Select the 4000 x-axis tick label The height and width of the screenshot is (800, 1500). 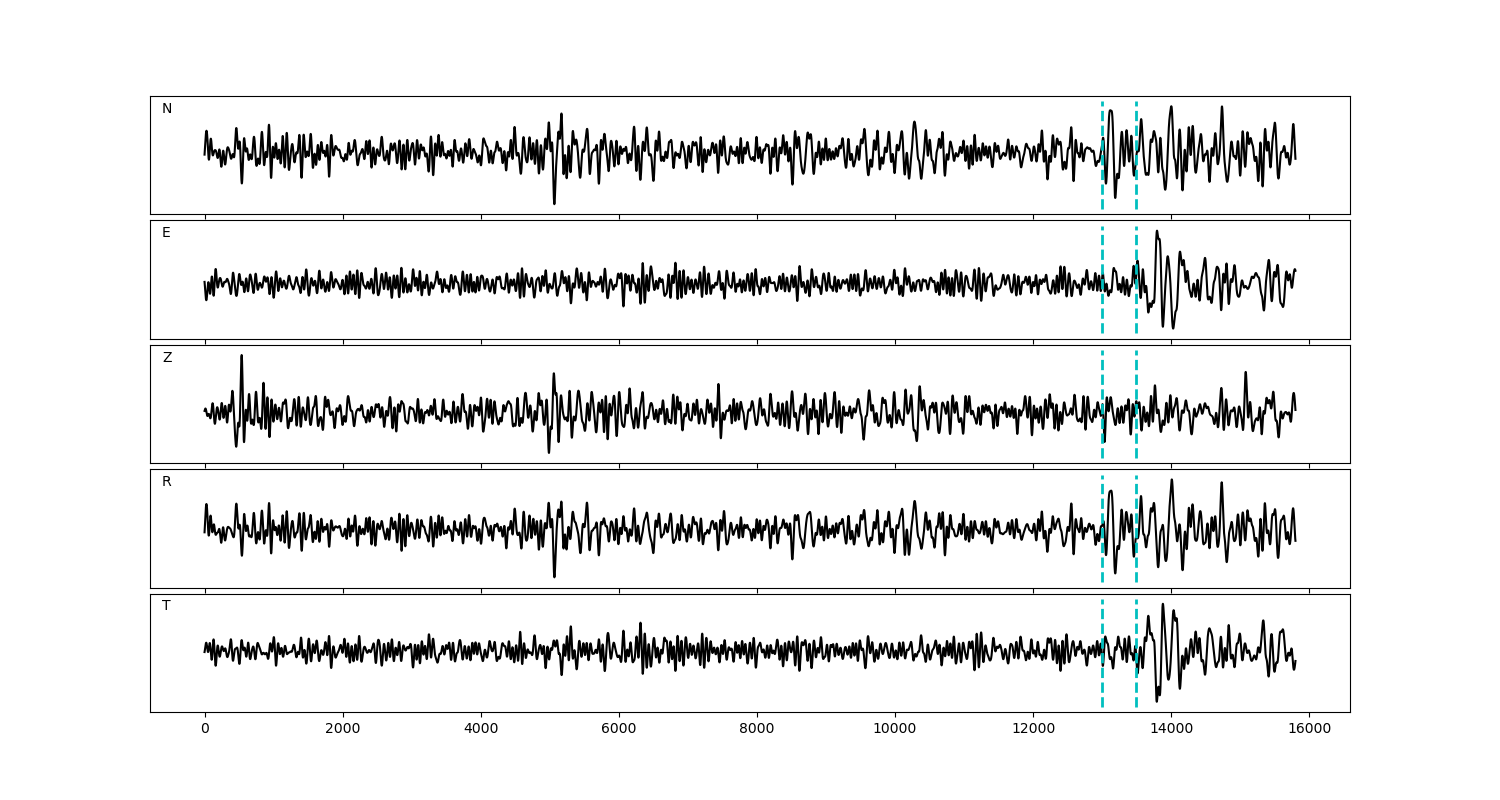[481, 730]
